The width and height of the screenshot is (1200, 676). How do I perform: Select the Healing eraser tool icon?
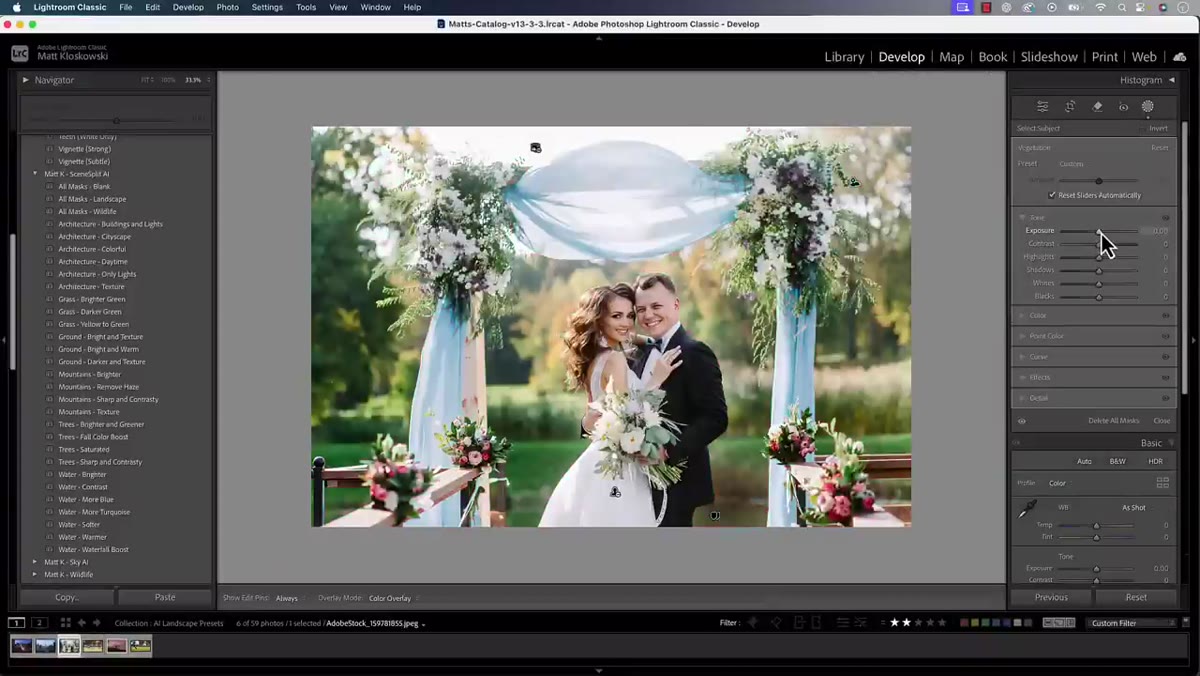click(1097, 106)
